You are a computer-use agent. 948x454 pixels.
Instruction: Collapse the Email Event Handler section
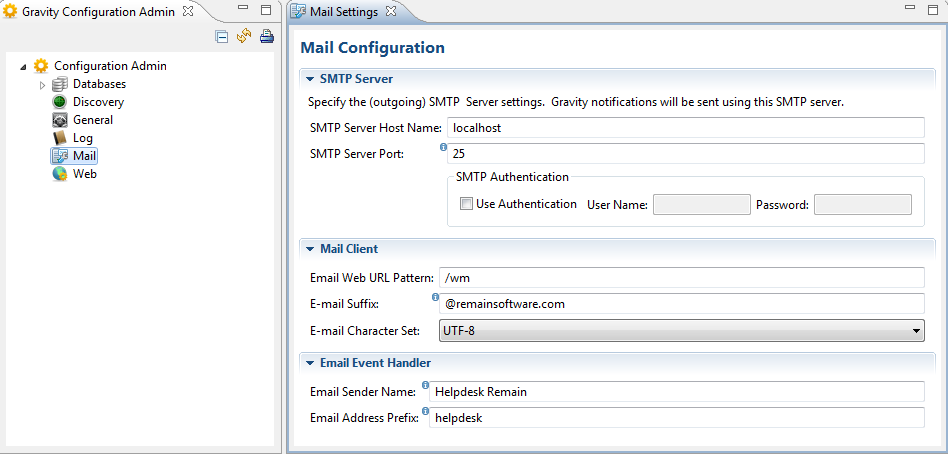click(309, 362)
